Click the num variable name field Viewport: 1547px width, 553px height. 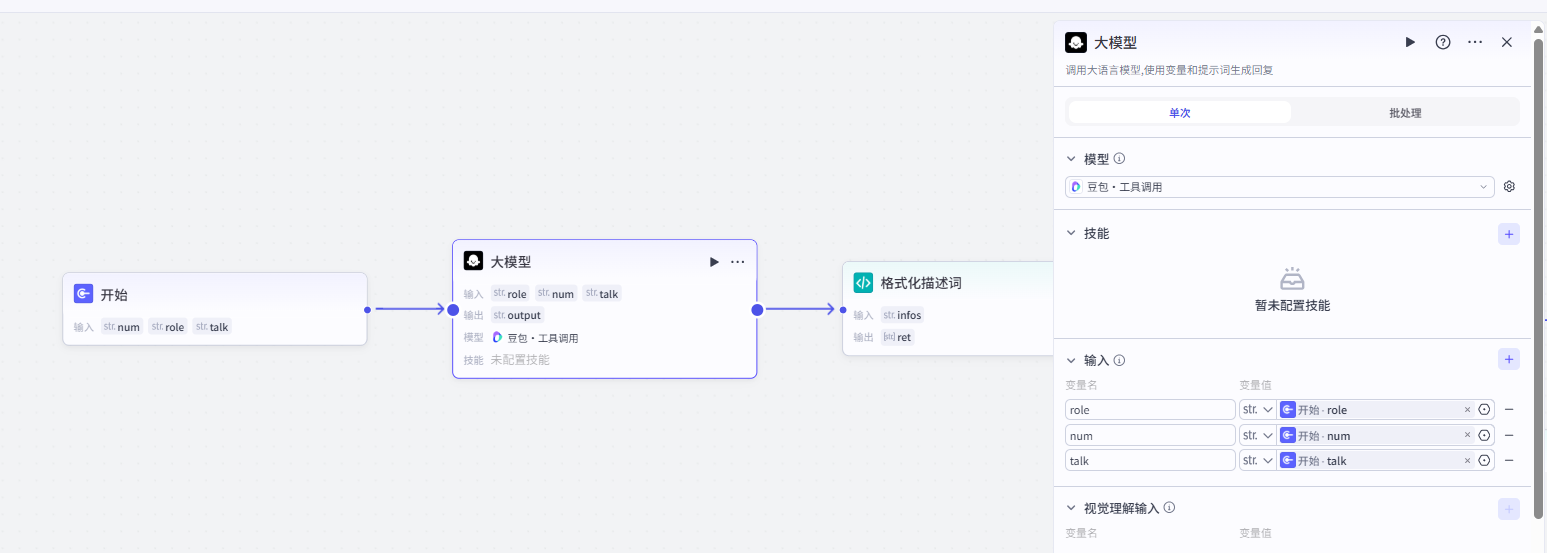click(1150, 435)
